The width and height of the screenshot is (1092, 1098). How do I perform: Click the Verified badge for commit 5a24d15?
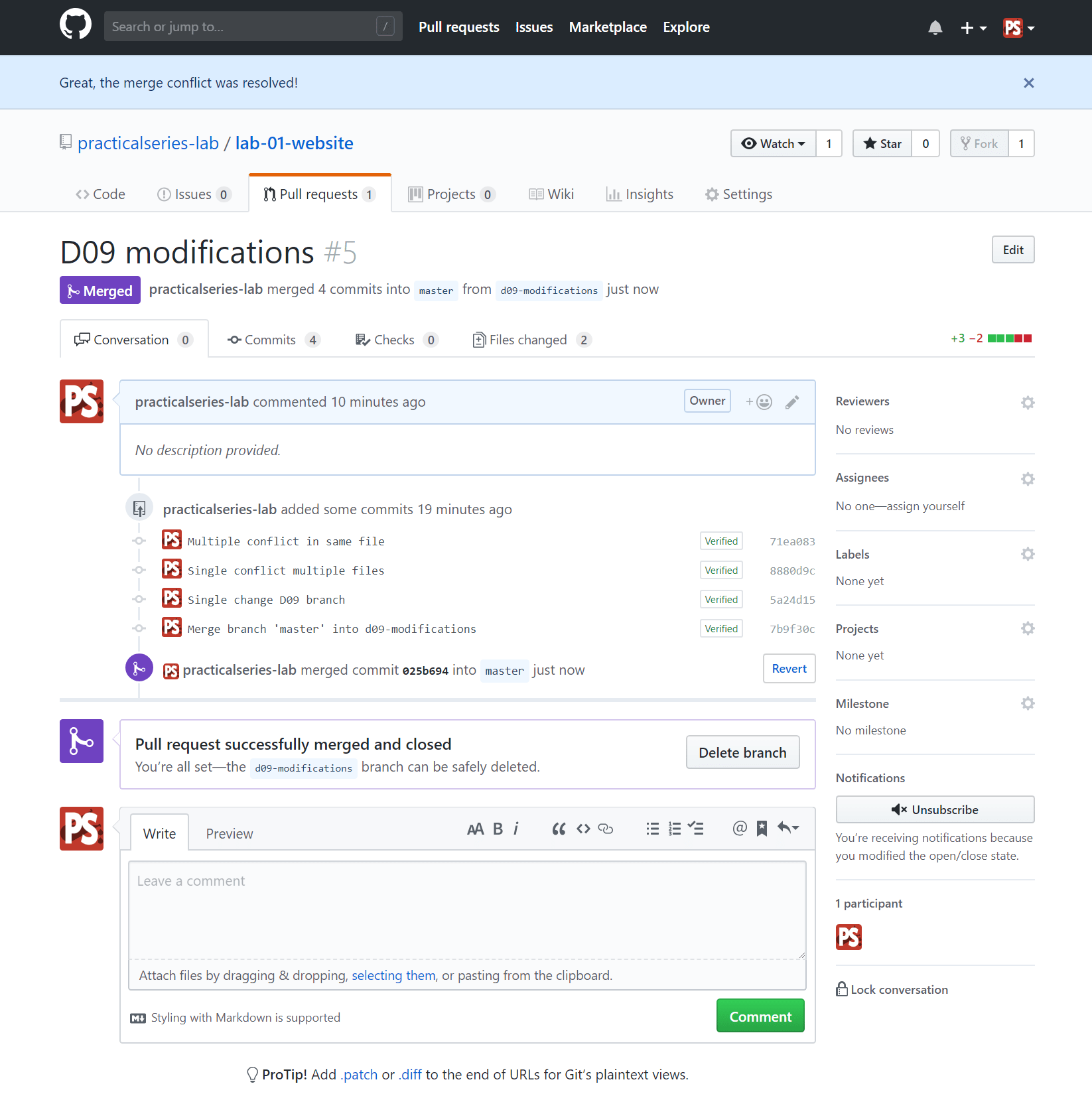coord(721,600)
